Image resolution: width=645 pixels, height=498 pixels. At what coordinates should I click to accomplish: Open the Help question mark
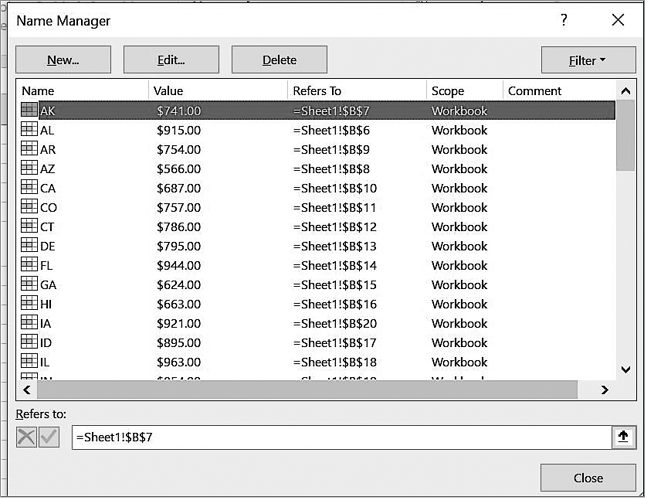click(565, 20)
